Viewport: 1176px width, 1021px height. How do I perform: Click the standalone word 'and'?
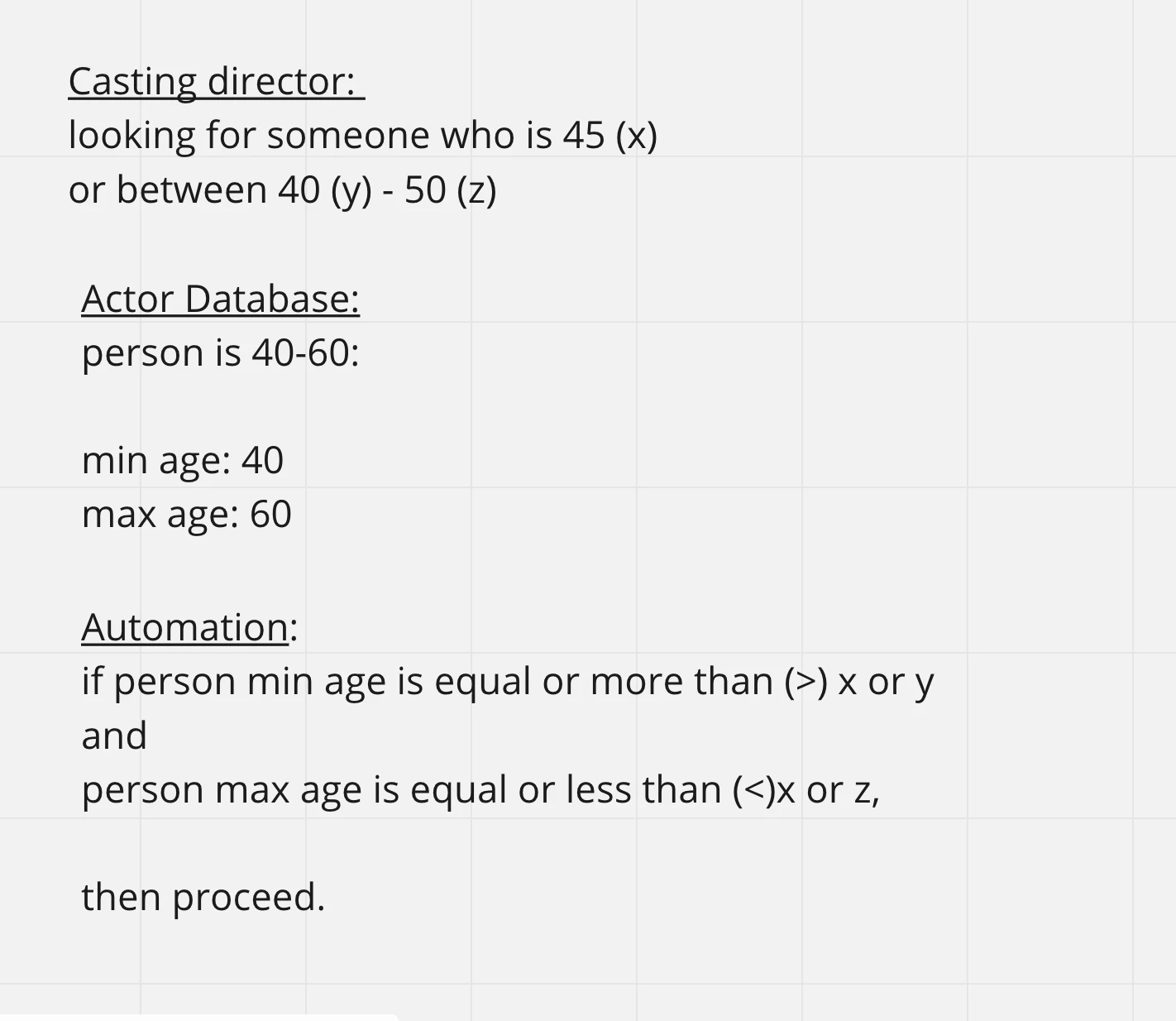pyautogui.click(x=114, y=736)
